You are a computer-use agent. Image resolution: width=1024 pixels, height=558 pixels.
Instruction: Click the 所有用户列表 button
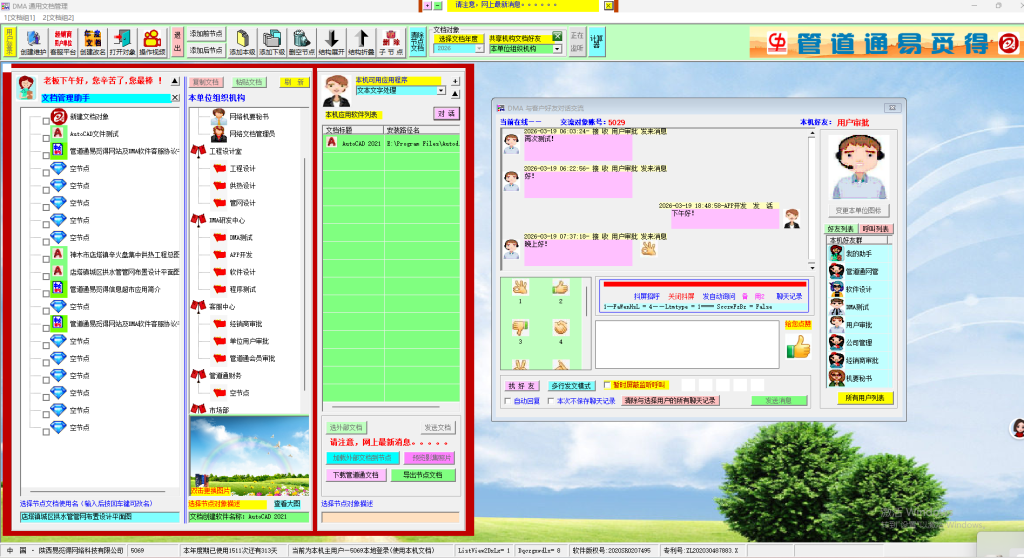click(864, 398)
